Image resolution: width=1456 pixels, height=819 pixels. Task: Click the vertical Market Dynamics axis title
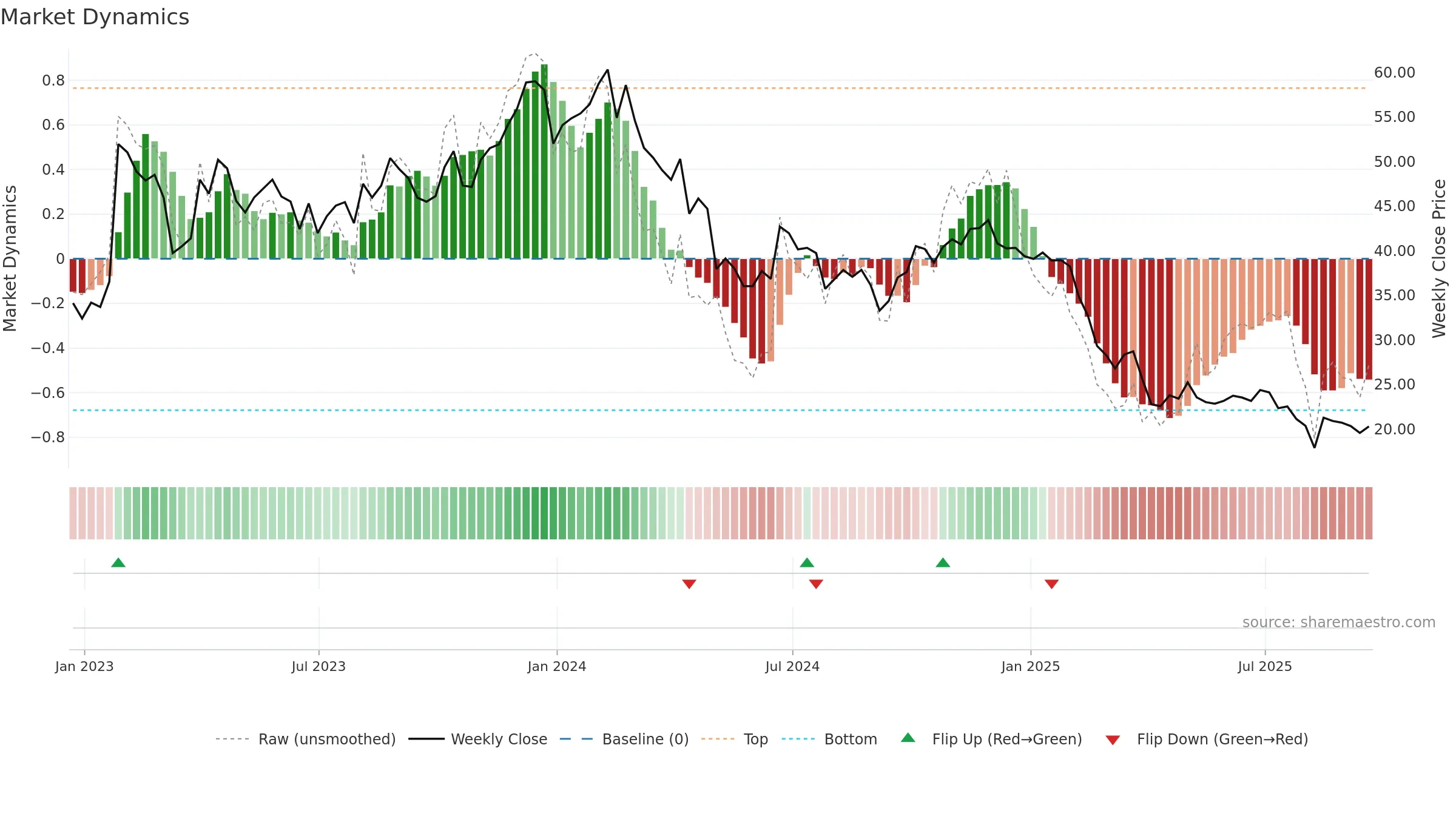click(x=10, y=258)
